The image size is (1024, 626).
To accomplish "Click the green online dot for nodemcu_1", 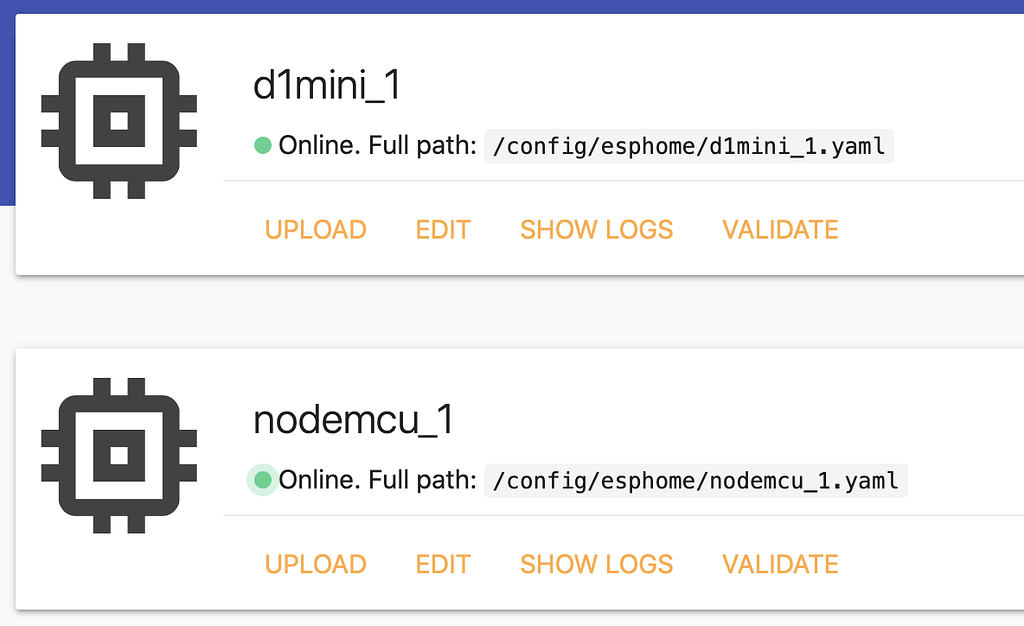I will [x=263, y=480].
